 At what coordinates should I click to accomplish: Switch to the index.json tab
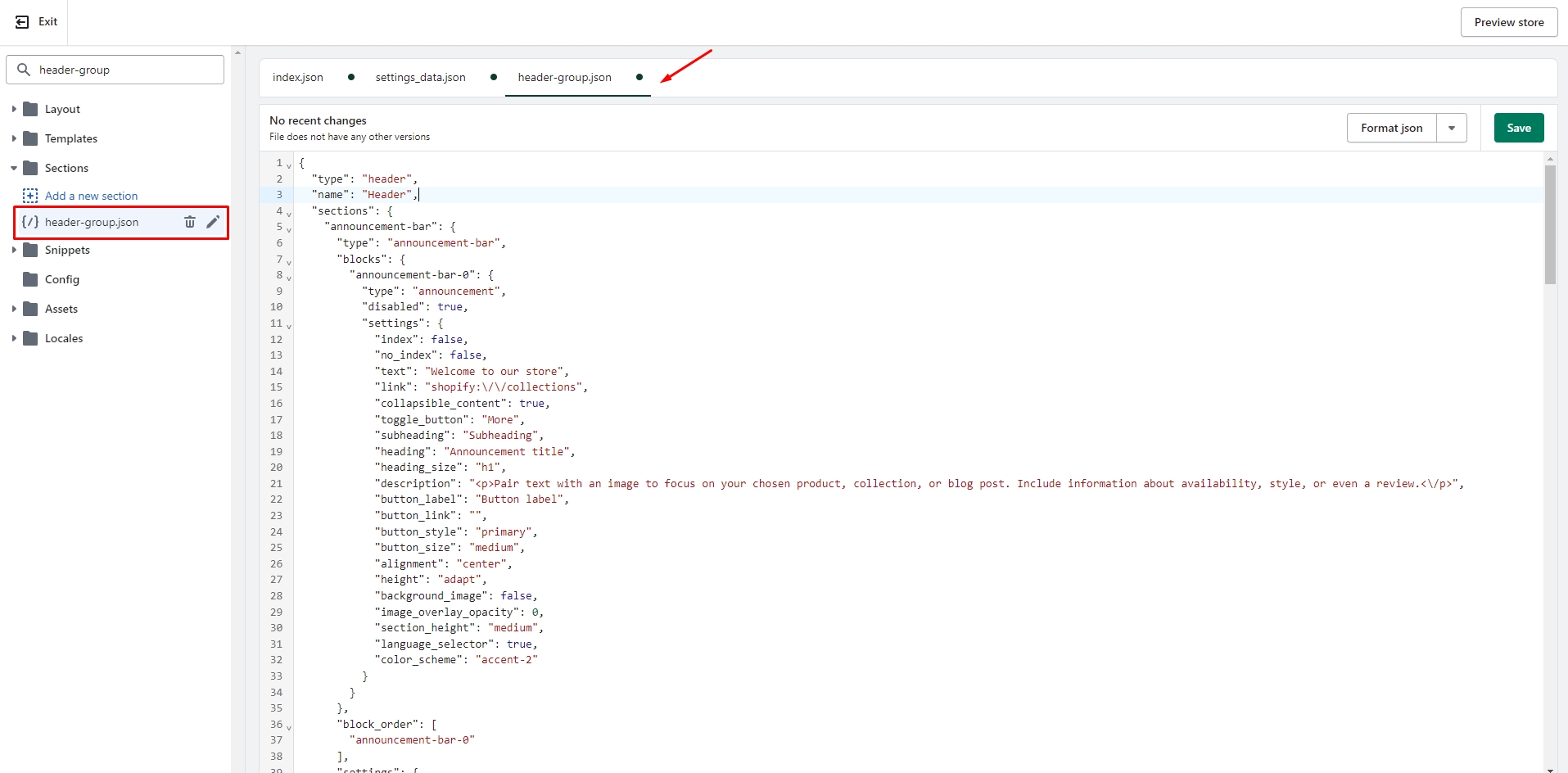[x=297, y=77]
